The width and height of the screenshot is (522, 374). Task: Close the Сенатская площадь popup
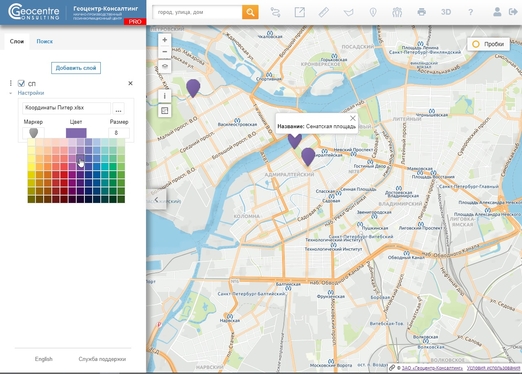[x=353, y=118]
